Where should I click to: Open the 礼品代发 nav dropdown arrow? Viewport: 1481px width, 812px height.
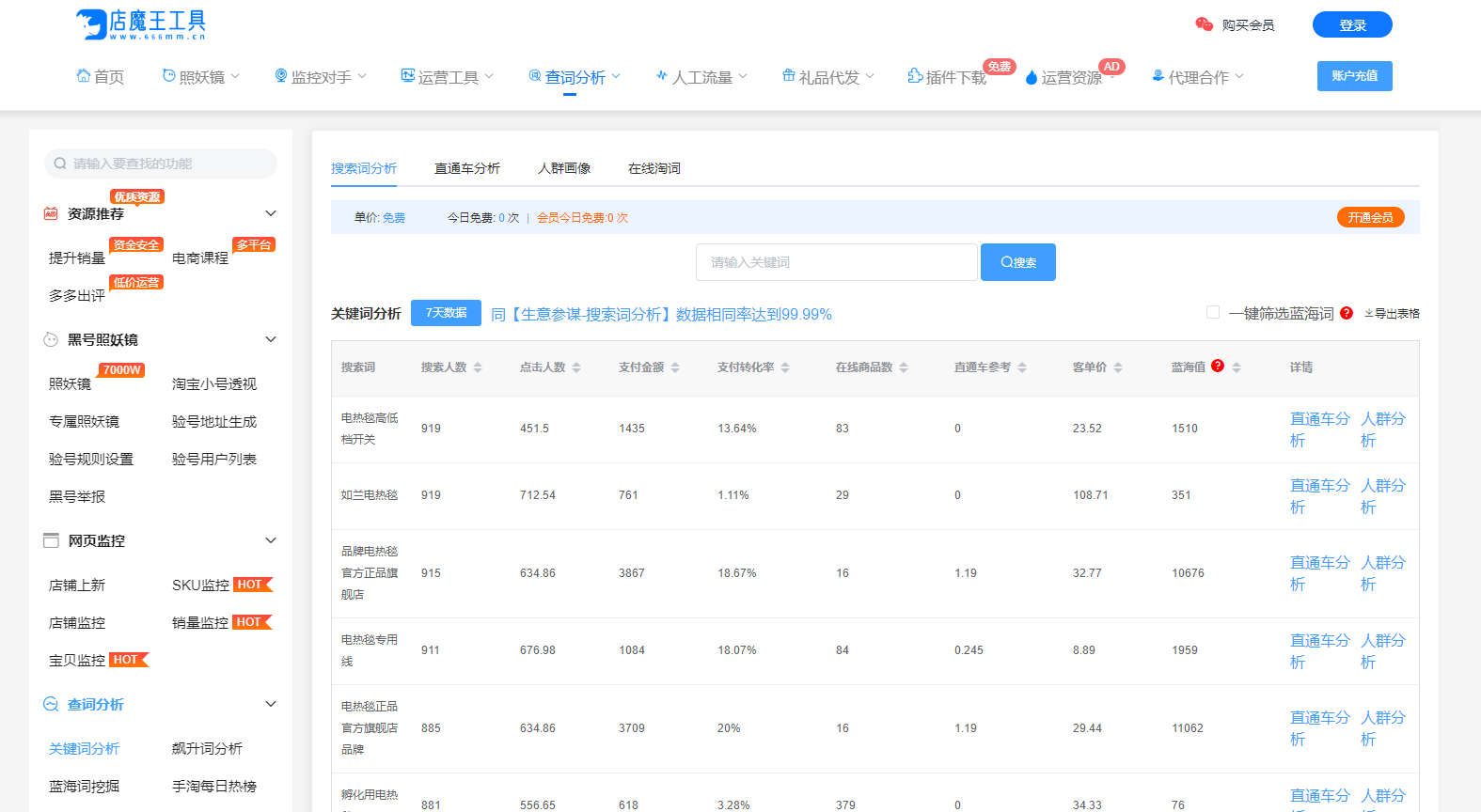click(870, 76)
